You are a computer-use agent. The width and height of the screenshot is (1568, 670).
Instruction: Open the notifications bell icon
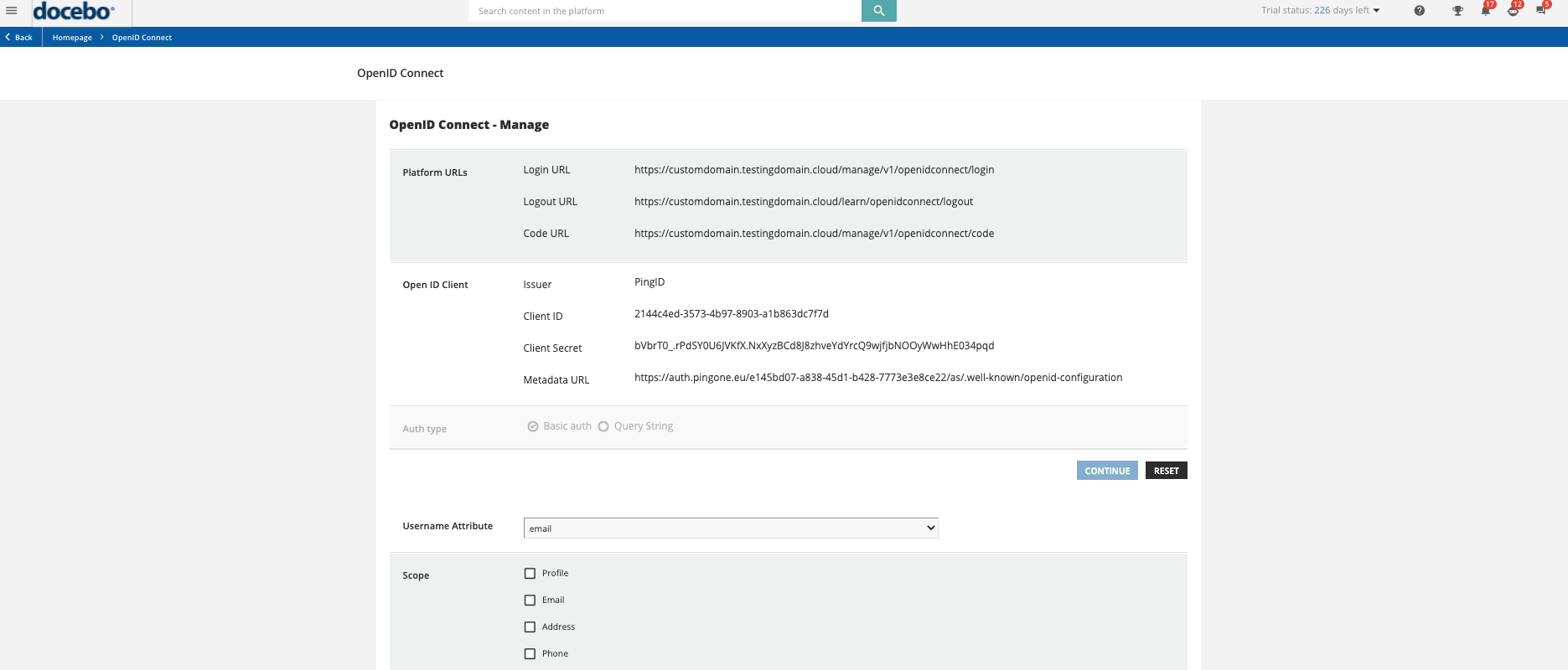point(1486,10)
